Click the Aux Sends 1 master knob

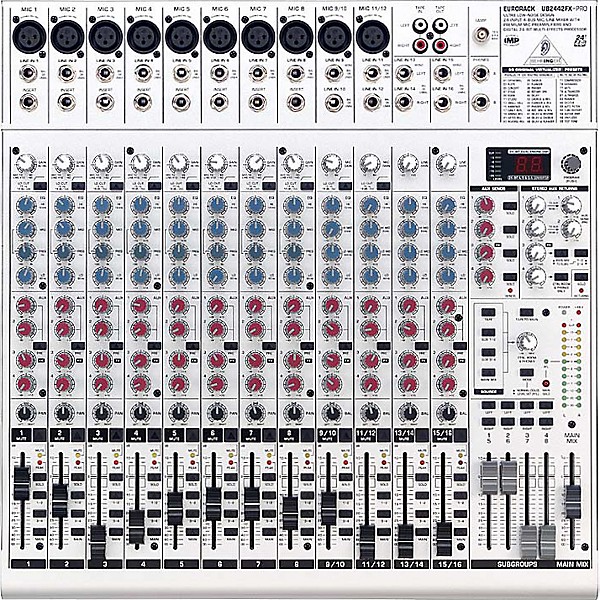pos(484,205)
